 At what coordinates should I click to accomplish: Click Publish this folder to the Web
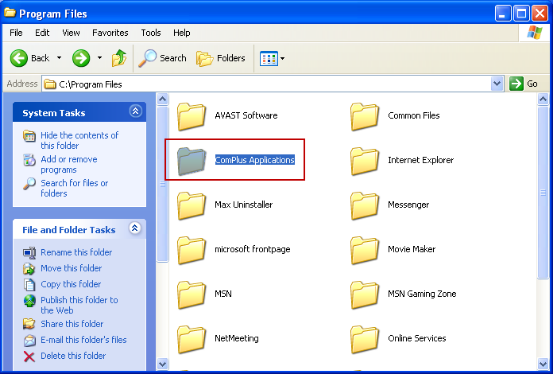[x=79, y=305]
